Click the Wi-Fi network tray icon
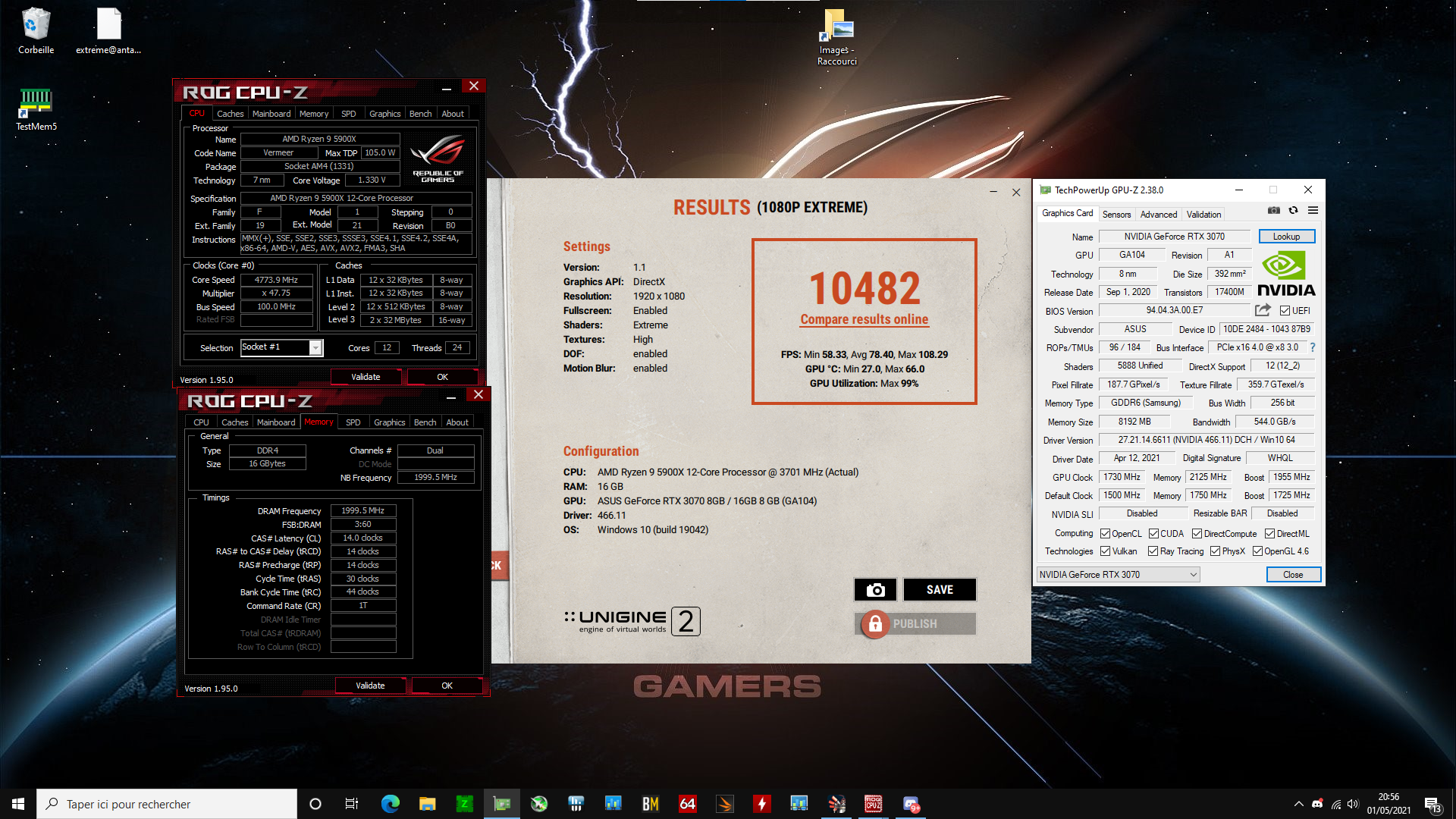This screenshot has height=819, width=1456. tap(1335, 804)
